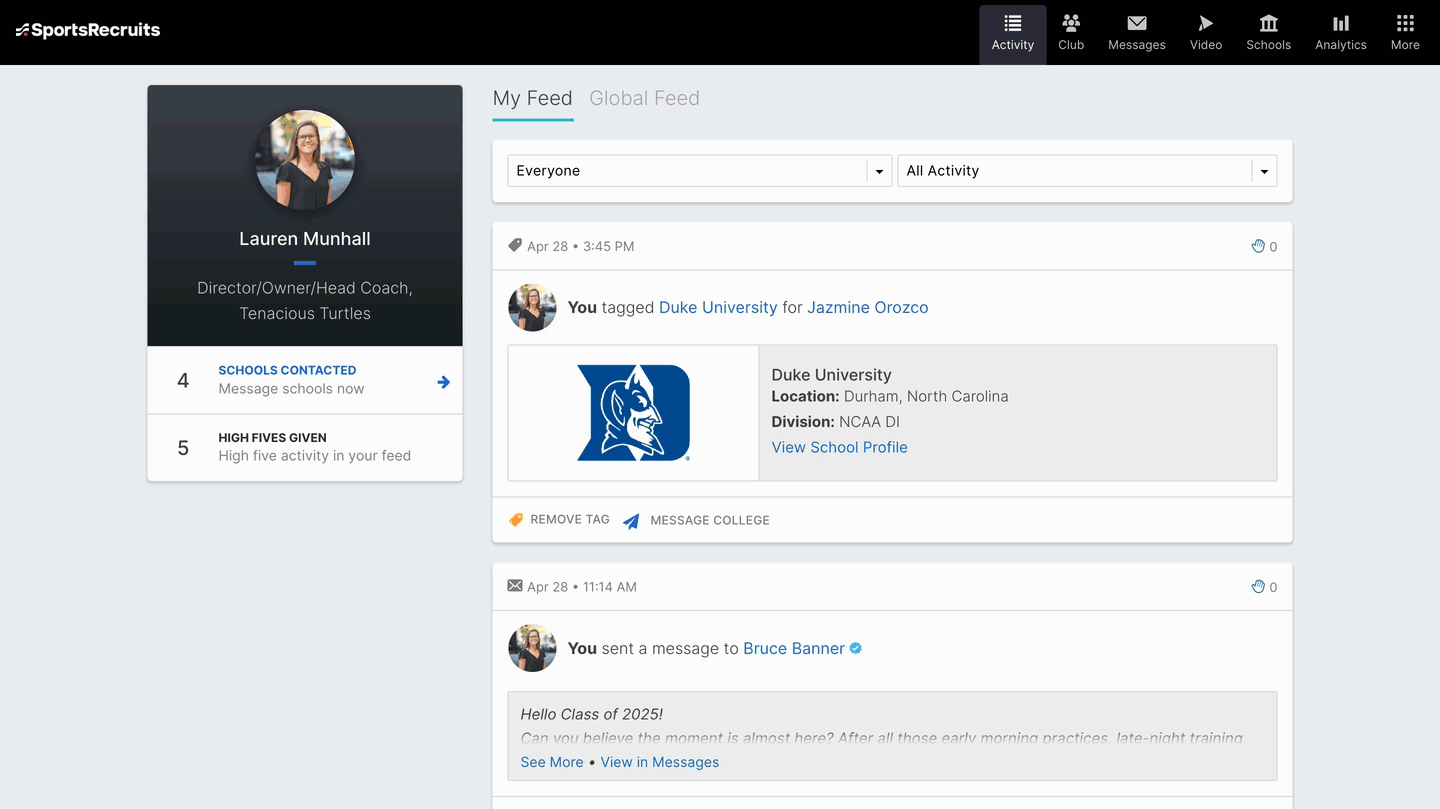Click the Duke Blue Devils logo
This screenshot has width=1440, height=809.
[634, 413]
